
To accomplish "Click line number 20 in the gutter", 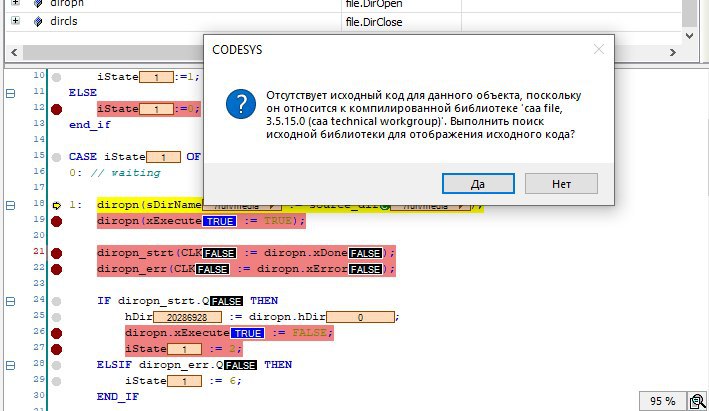I will tap(39, 235).
